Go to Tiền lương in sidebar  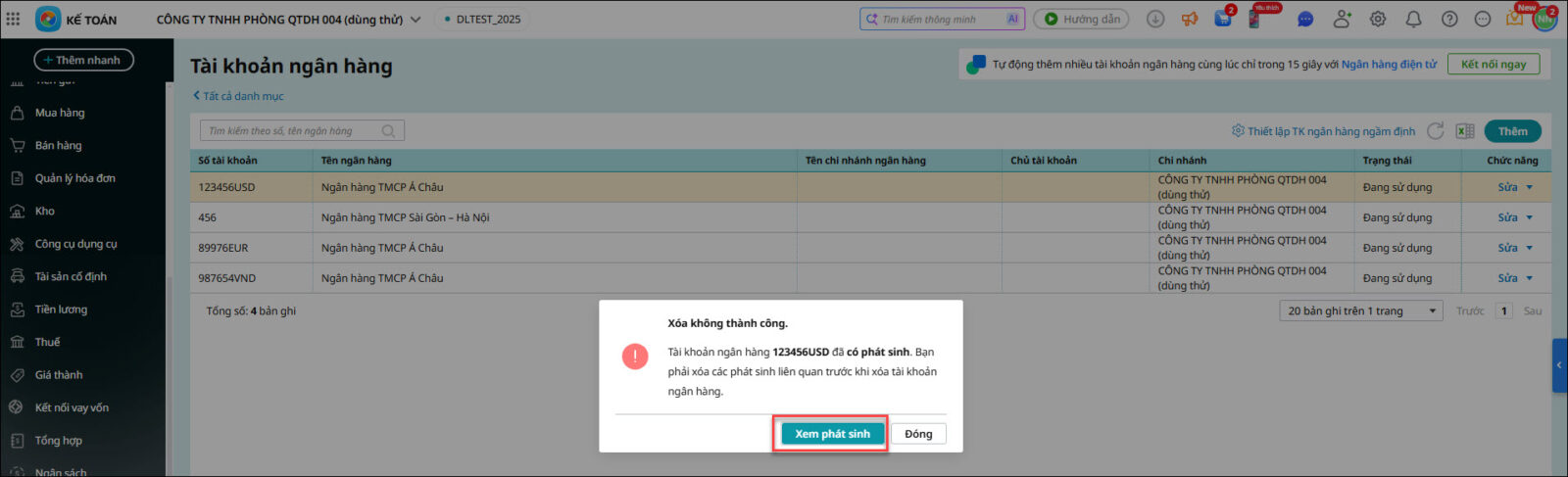pyautogui.click(x=61, y=310)
